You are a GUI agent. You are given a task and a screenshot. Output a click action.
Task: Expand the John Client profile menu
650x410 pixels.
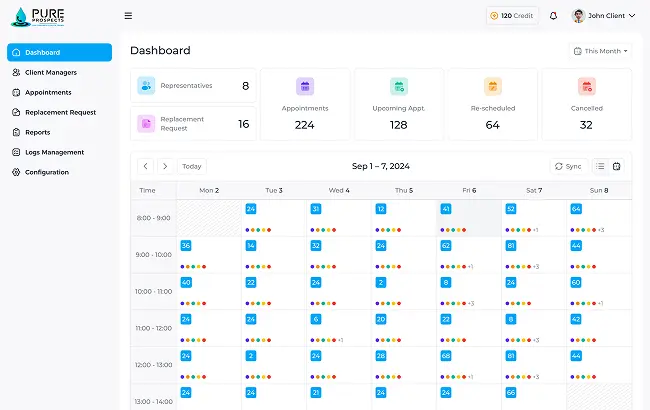(x=603, y=16)
